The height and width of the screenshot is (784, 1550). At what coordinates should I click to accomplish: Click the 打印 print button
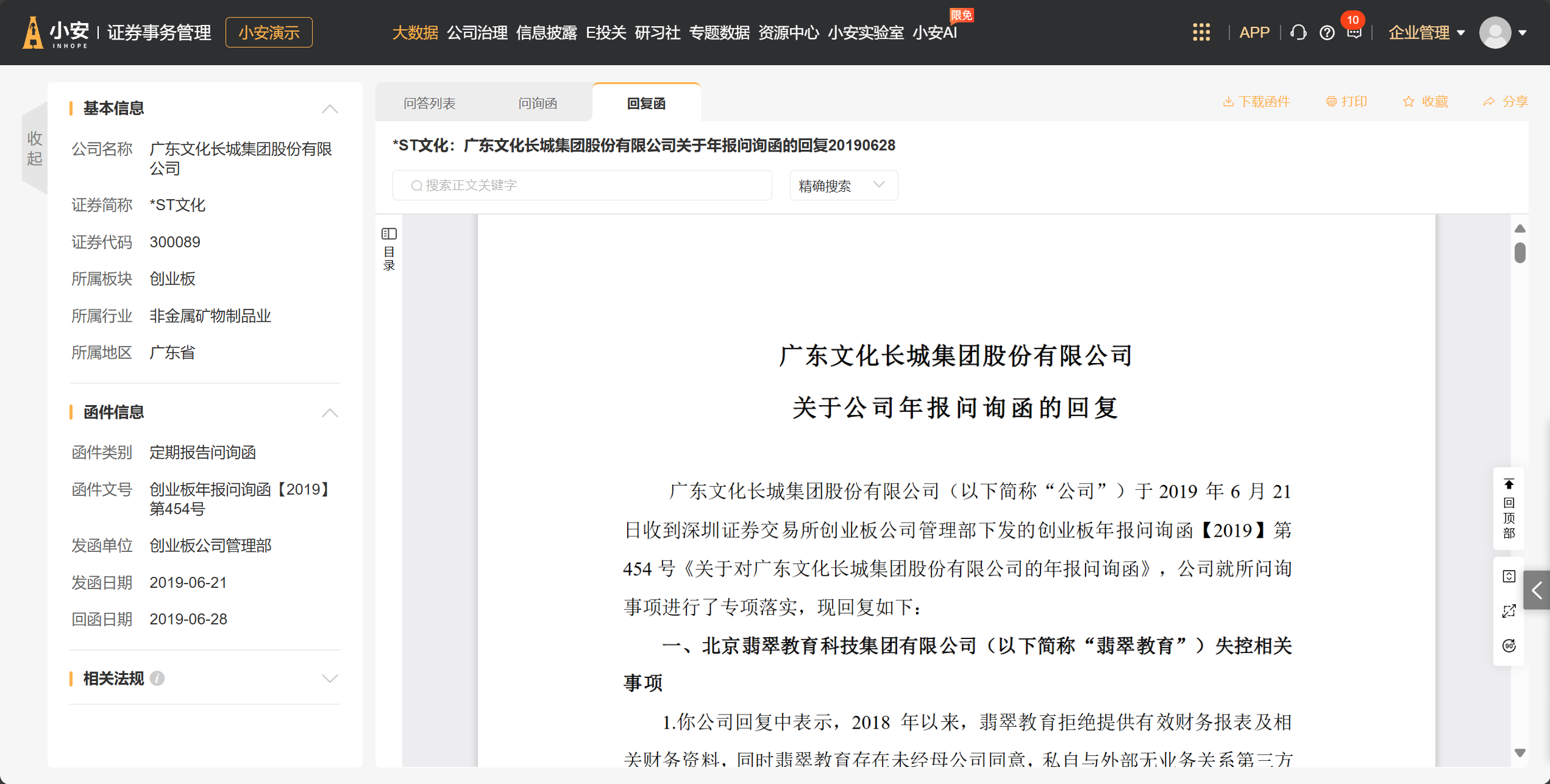pyautogui.click(x=1346, y=102)
